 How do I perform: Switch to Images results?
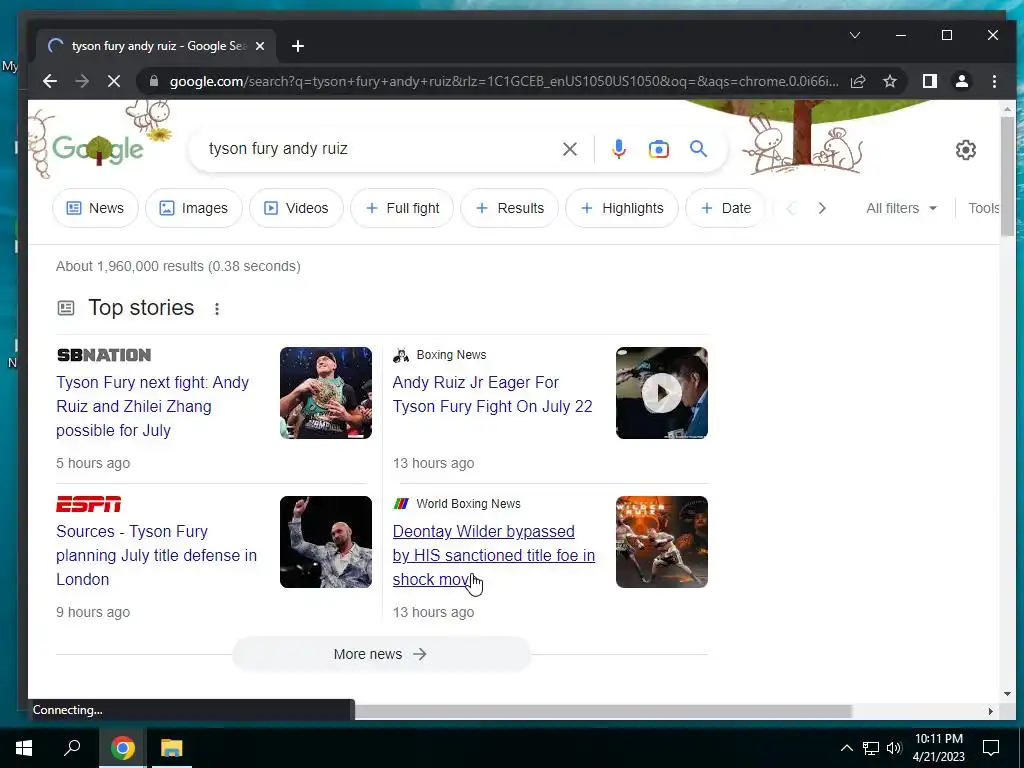pyautogui.click(x=193, y=208)
